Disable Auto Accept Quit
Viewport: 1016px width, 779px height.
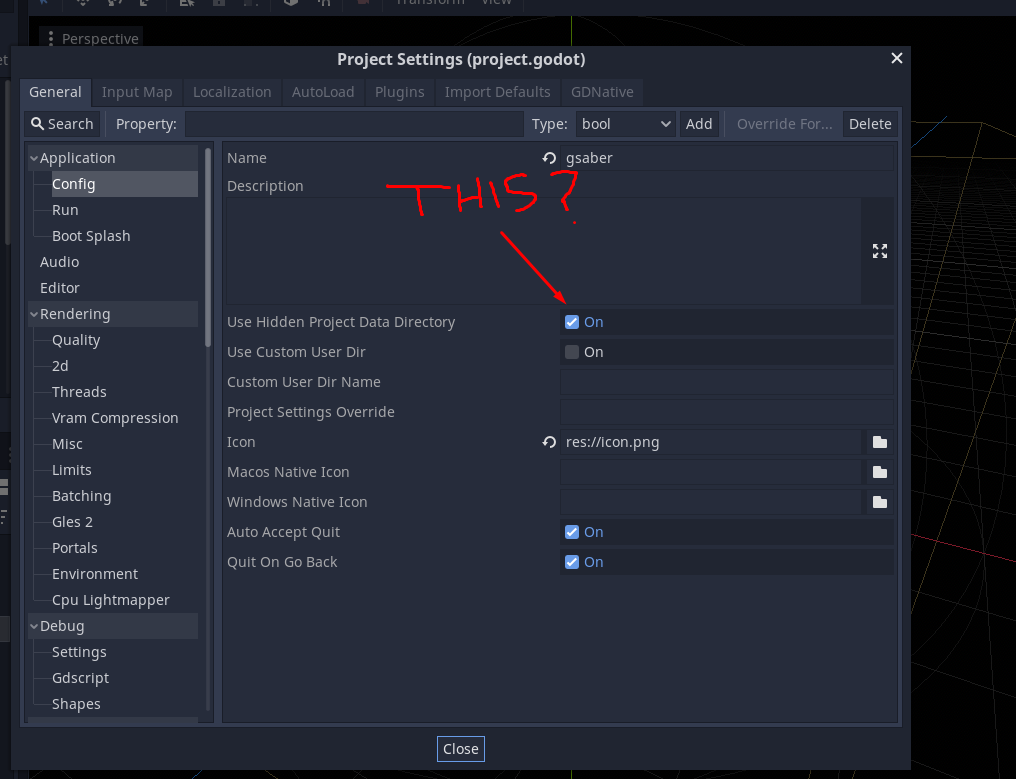point(572,531)
